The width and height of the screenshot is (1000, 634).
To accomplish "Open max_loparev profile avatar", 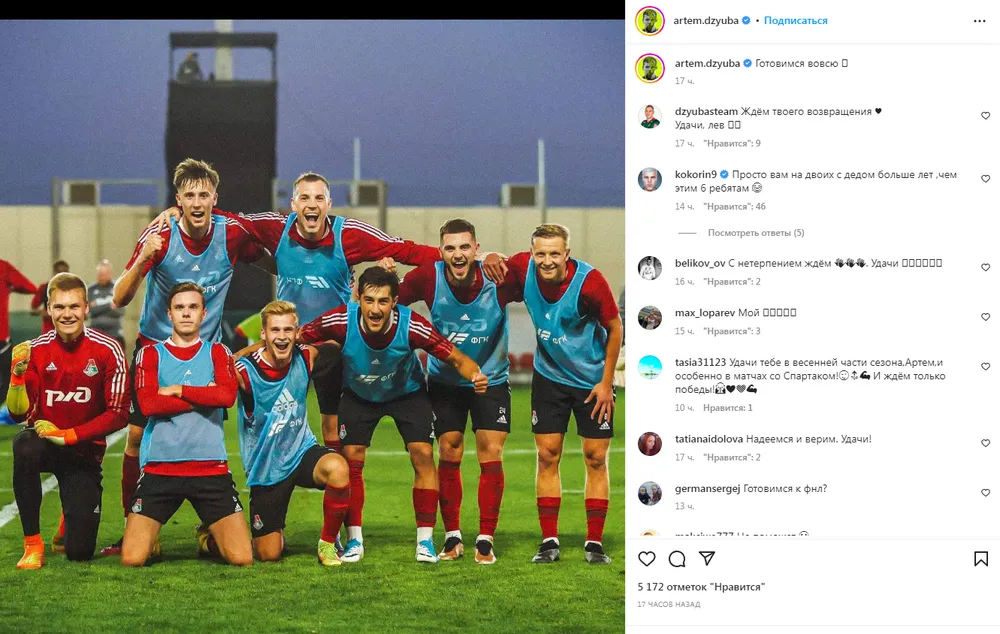I will (x=650, y=318).
